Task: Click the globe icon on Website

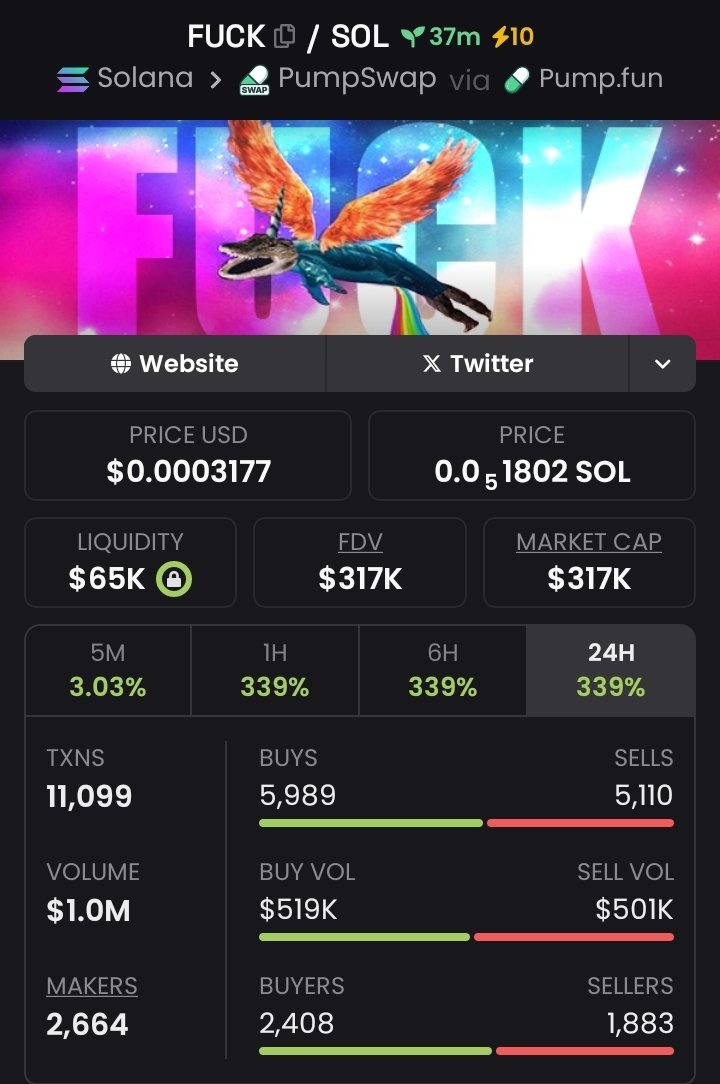Action: [120, 364]
